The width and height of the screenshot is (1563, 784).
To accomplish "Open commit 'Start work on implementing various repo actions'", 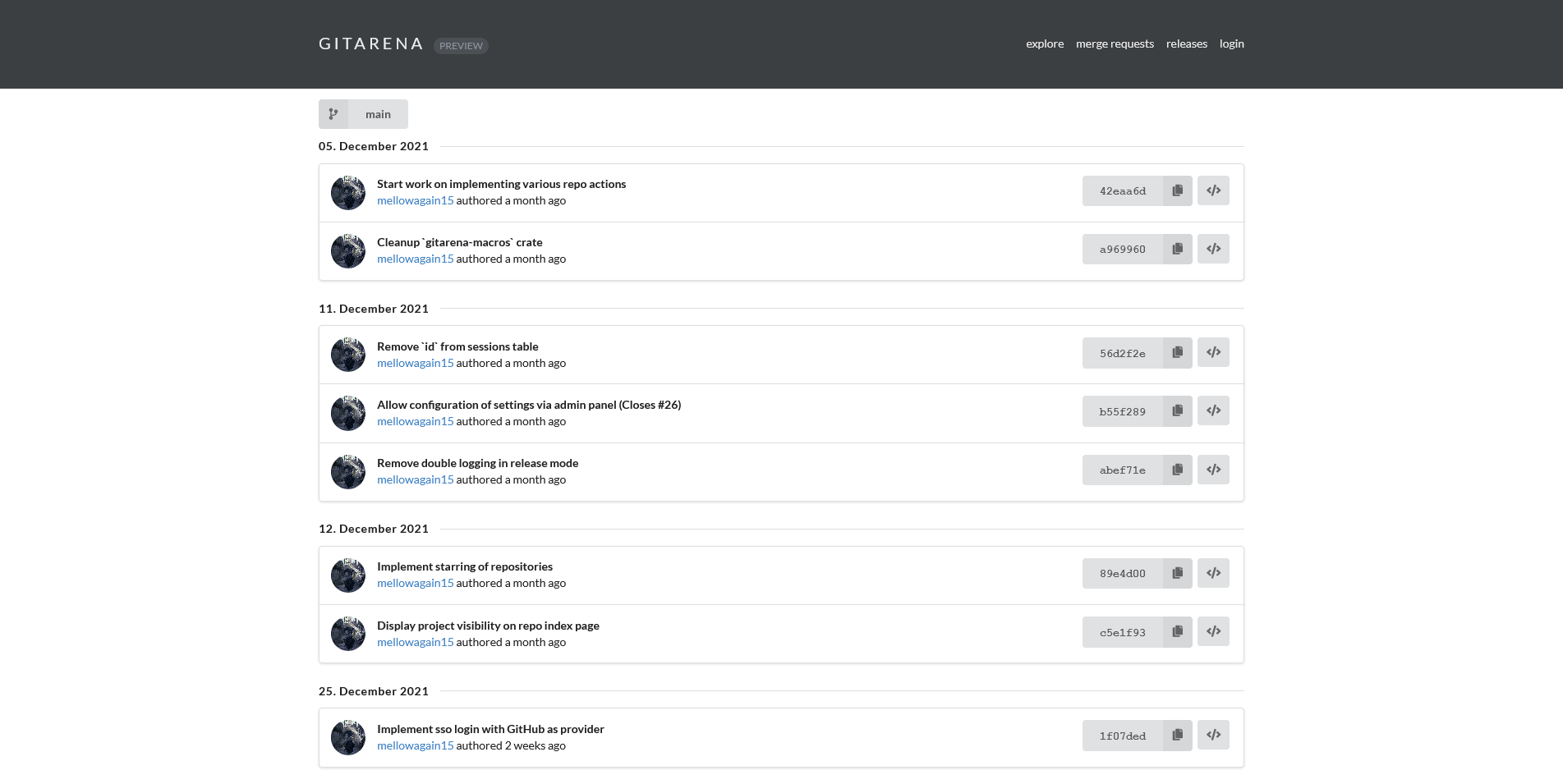I will tap(501, 184).
